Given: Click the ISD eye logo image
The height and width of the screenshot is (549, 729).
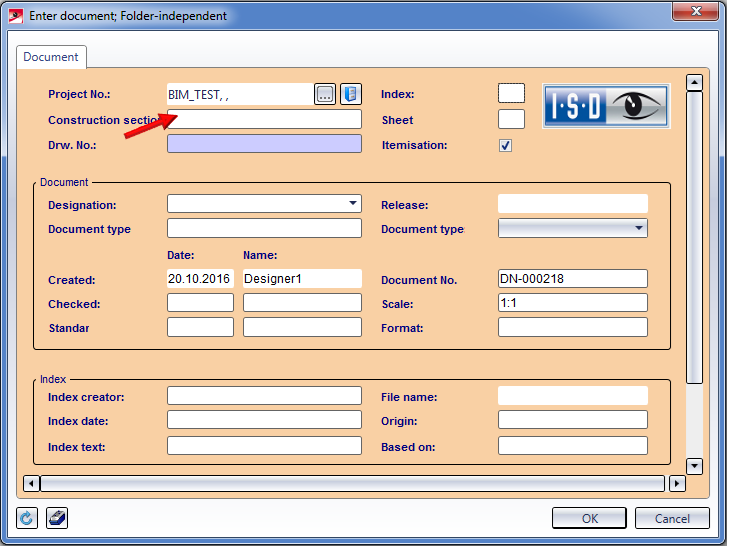Looking at the screenshot, I should point(606,105).
